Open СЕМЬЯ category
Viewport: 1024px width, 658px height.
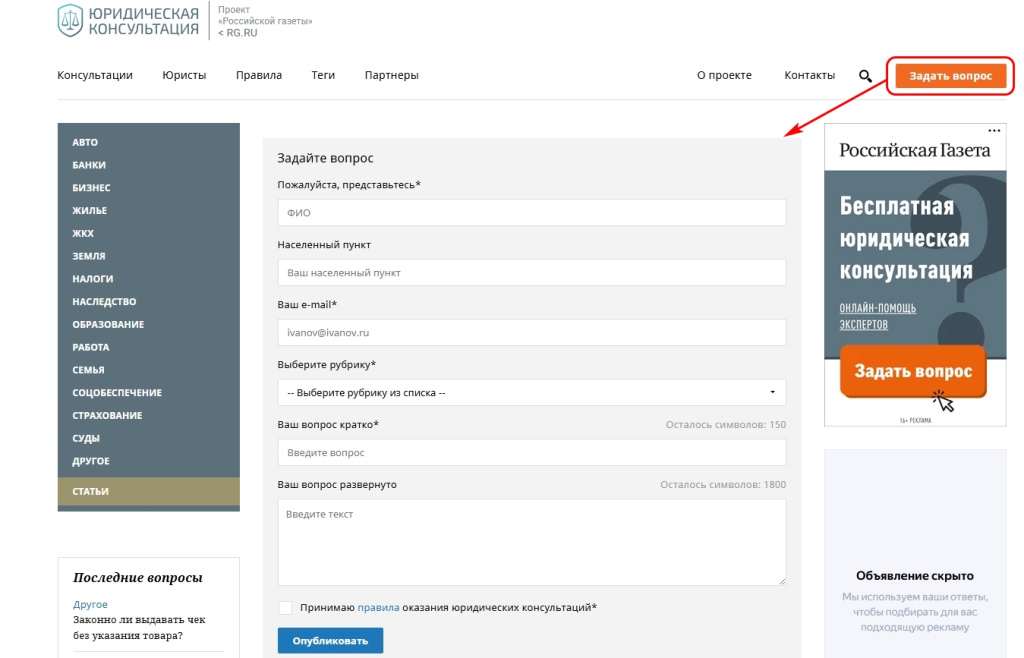(x=88, y=369)
